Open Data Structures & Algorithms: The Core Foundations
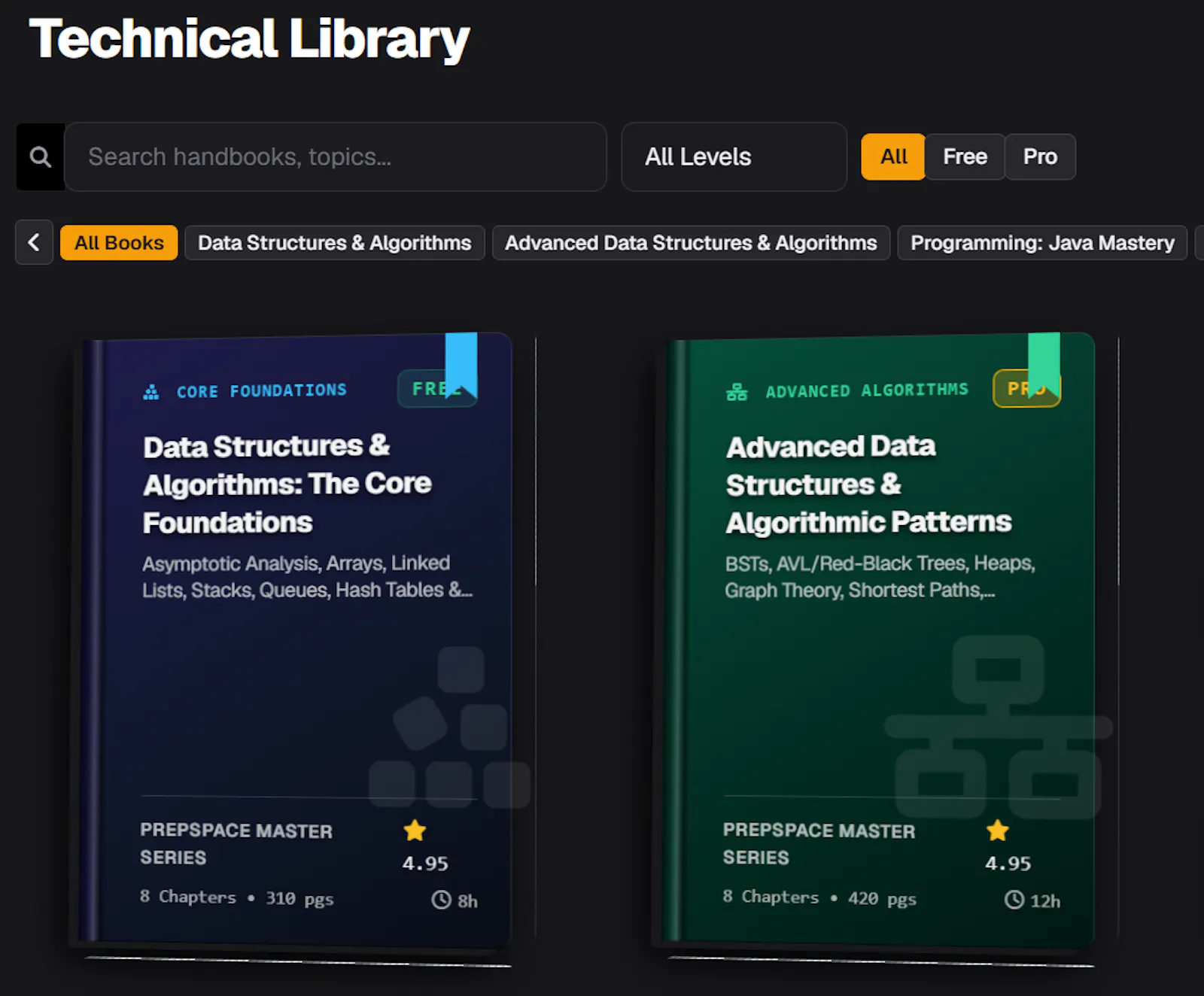The height and width of the screenshot is (996, 1204). point(287,484)
